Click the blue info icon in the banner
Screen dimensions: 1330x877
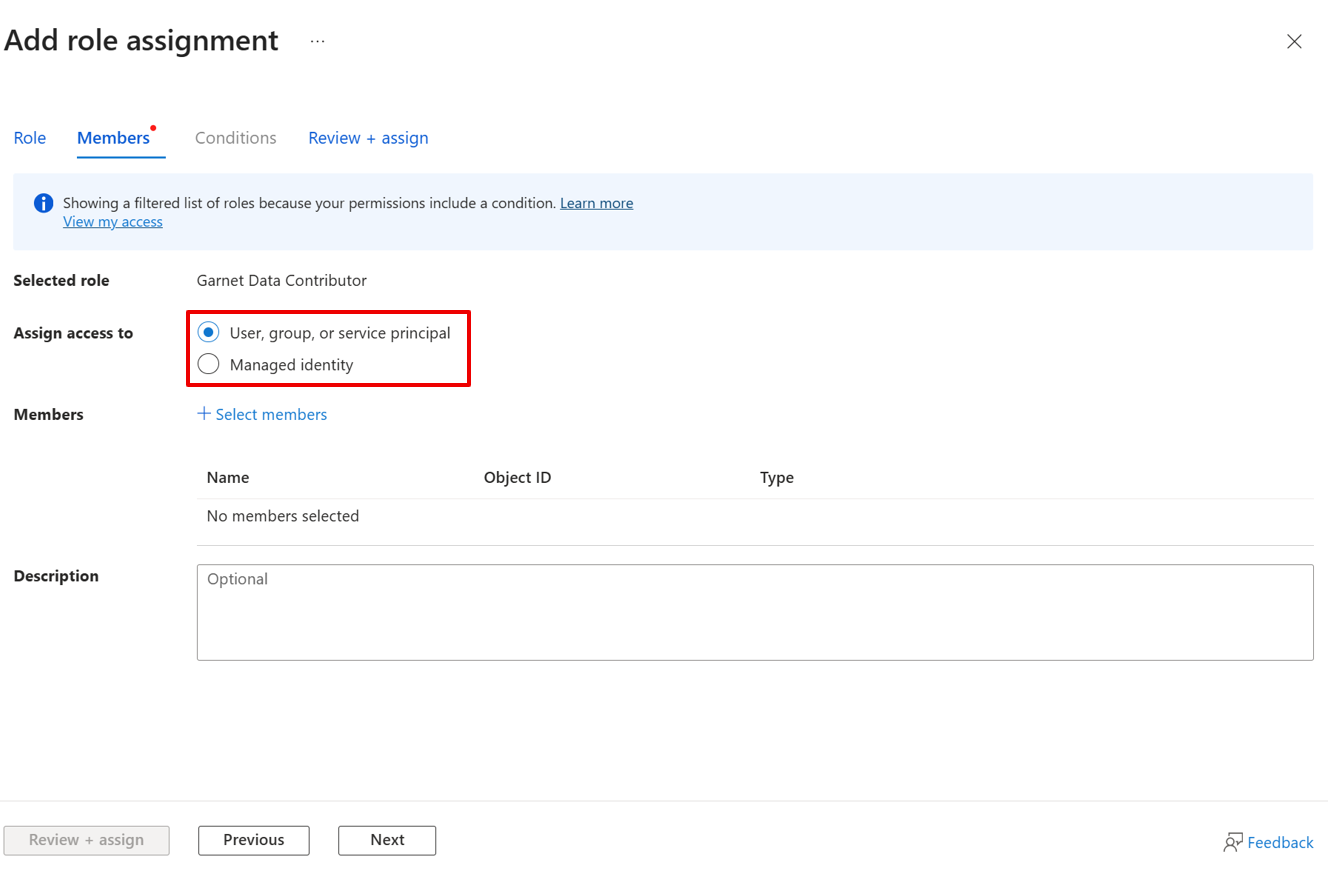click(42, 202)
